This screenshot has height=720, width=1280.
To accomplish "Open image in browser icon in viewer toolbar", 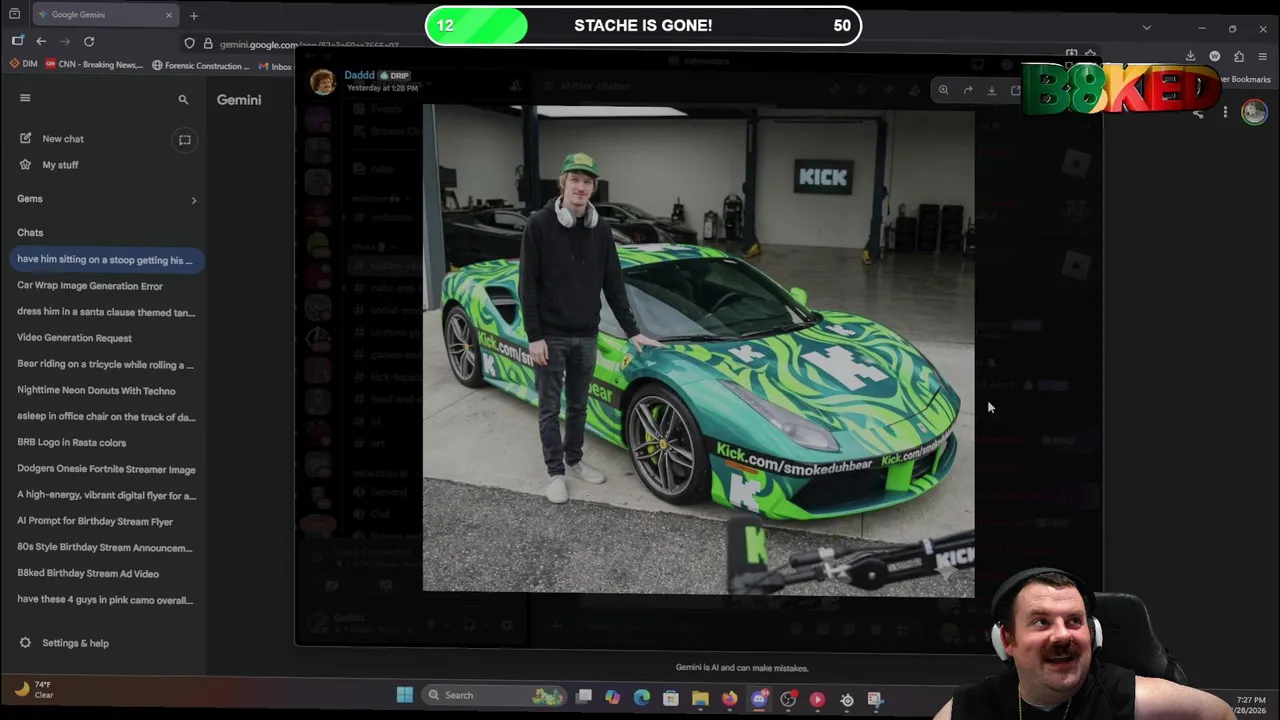I will tap(1016, 90).
